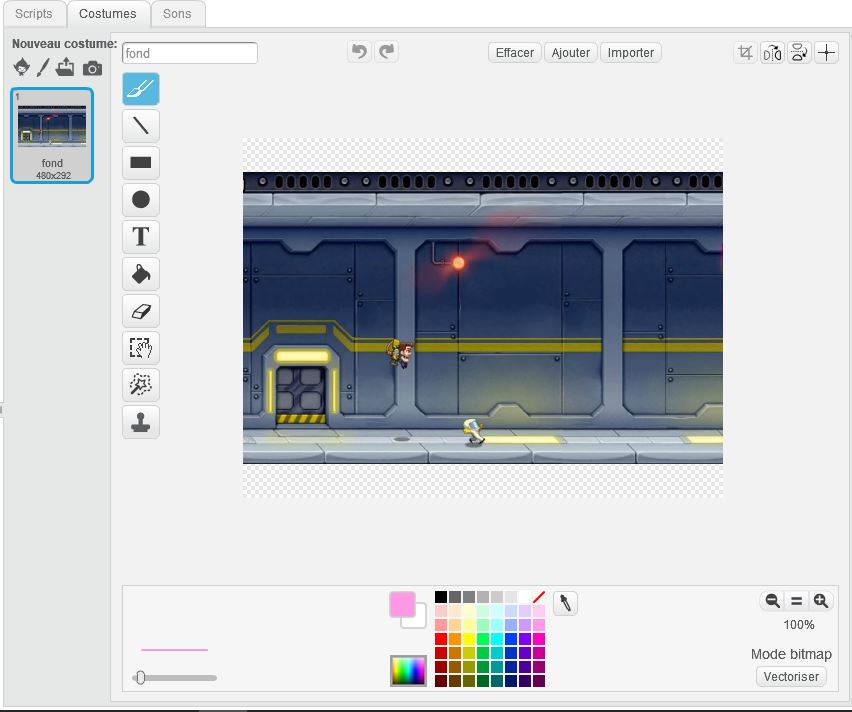This screenshot has width=852, height=712.
Task: Choose new costume from library
Action: [x=22, y=67]
